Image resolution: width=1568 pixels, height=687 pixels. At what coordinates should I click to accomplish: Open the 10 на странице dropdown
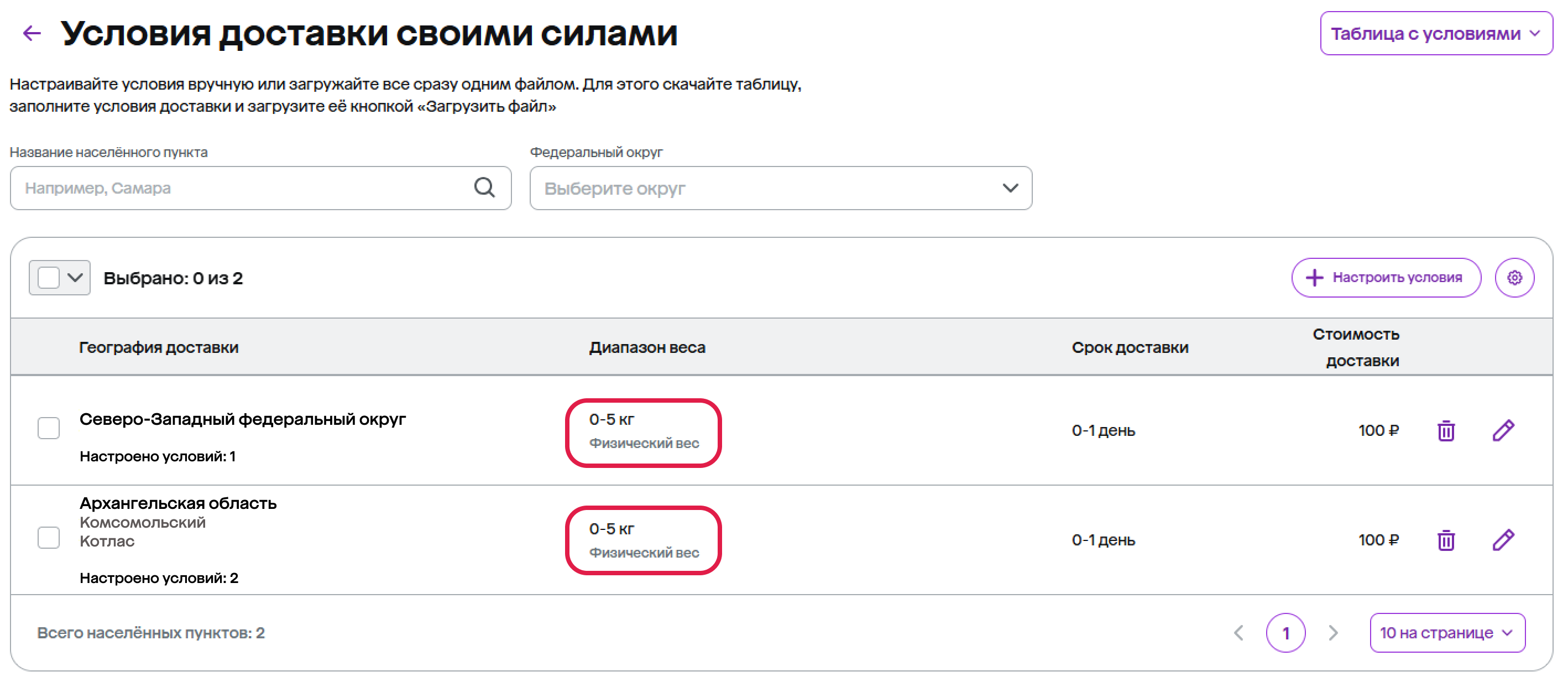pos(1447,633)
